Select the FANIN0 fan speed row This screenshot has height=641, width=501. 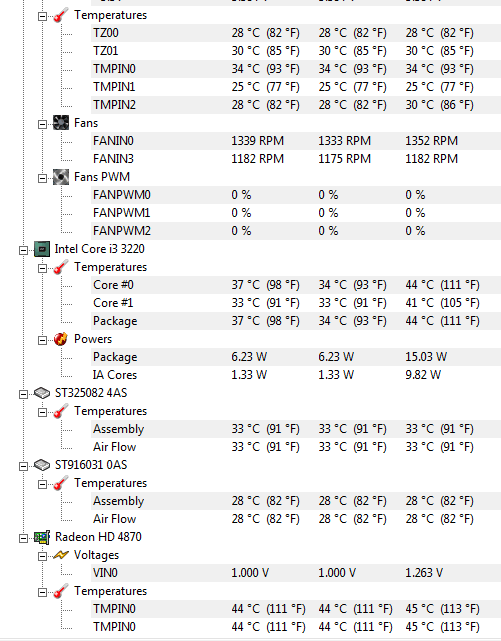296,141
